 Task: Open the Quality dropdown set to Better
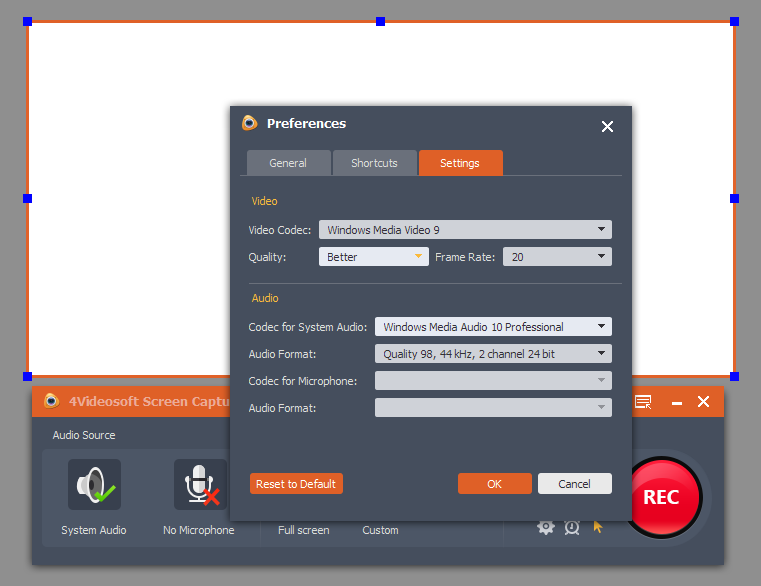coord(374,257)
